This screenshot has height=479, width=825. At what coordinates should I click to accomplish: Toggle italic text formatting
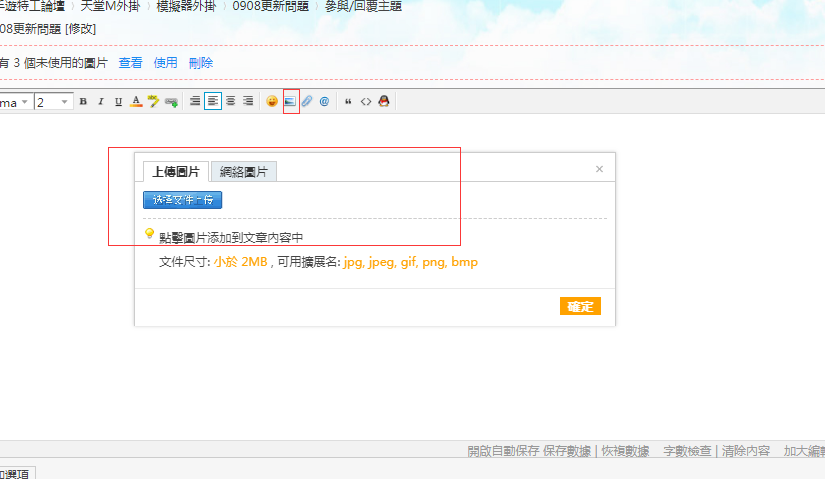100,101
